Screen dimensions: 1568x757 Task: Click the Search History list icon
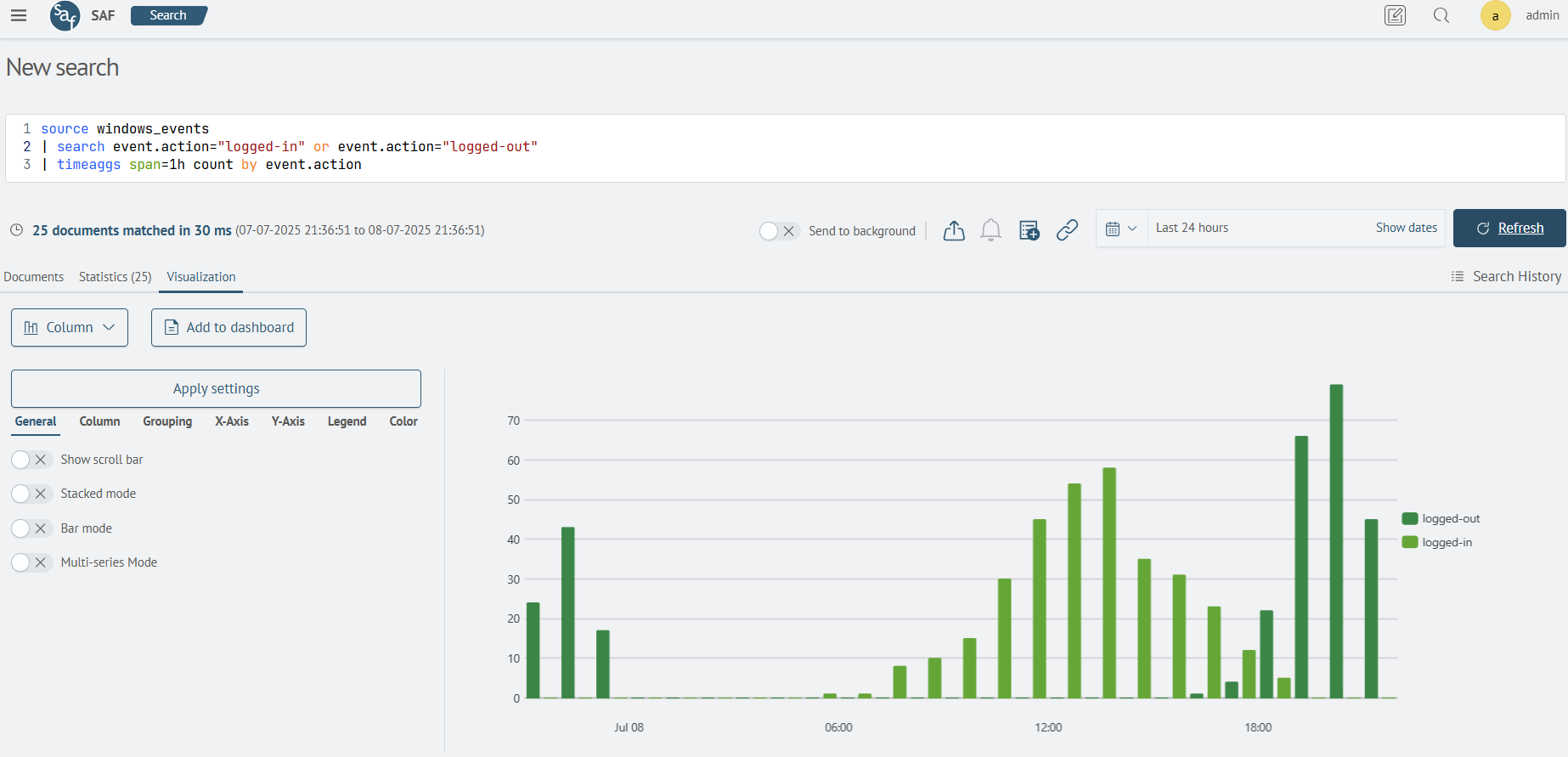(x=1458, y=276)
